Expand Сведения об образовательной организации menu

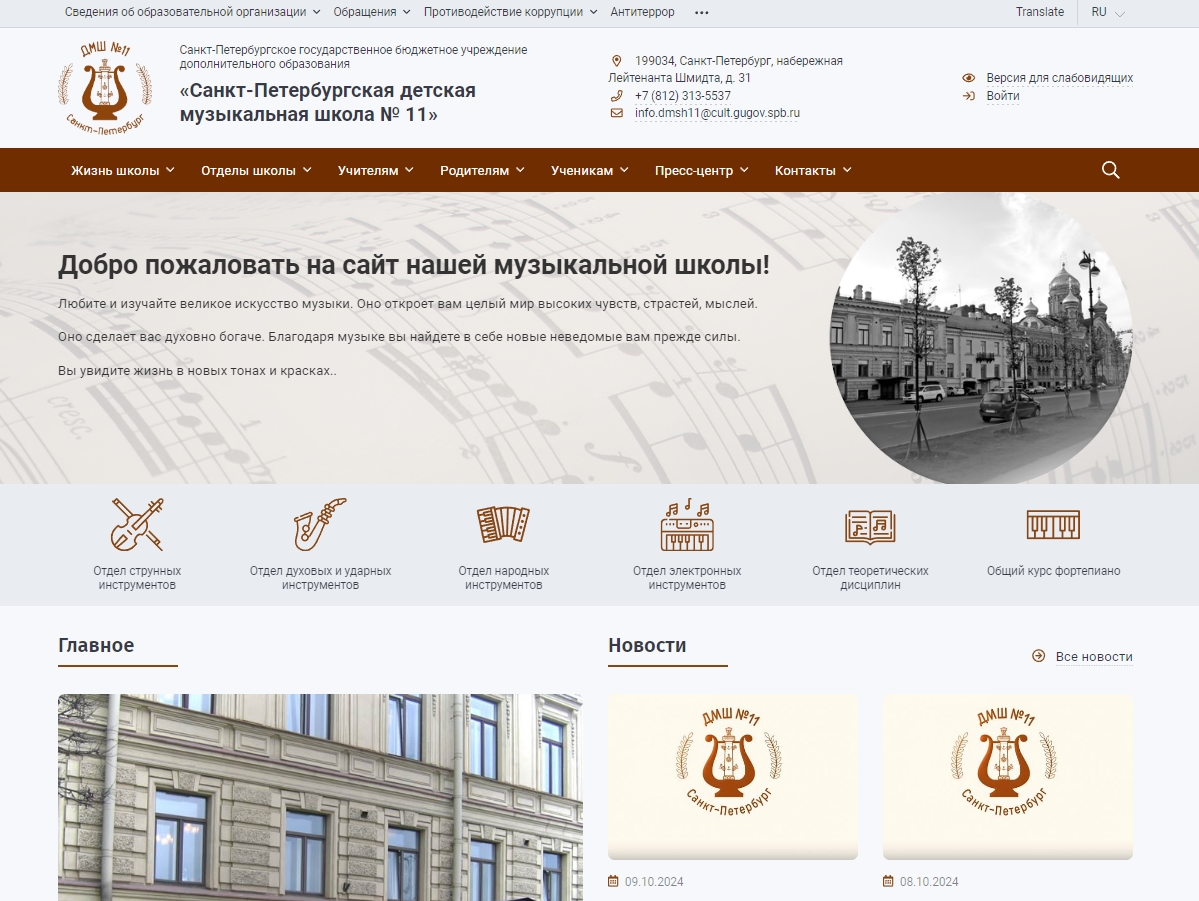192,13
